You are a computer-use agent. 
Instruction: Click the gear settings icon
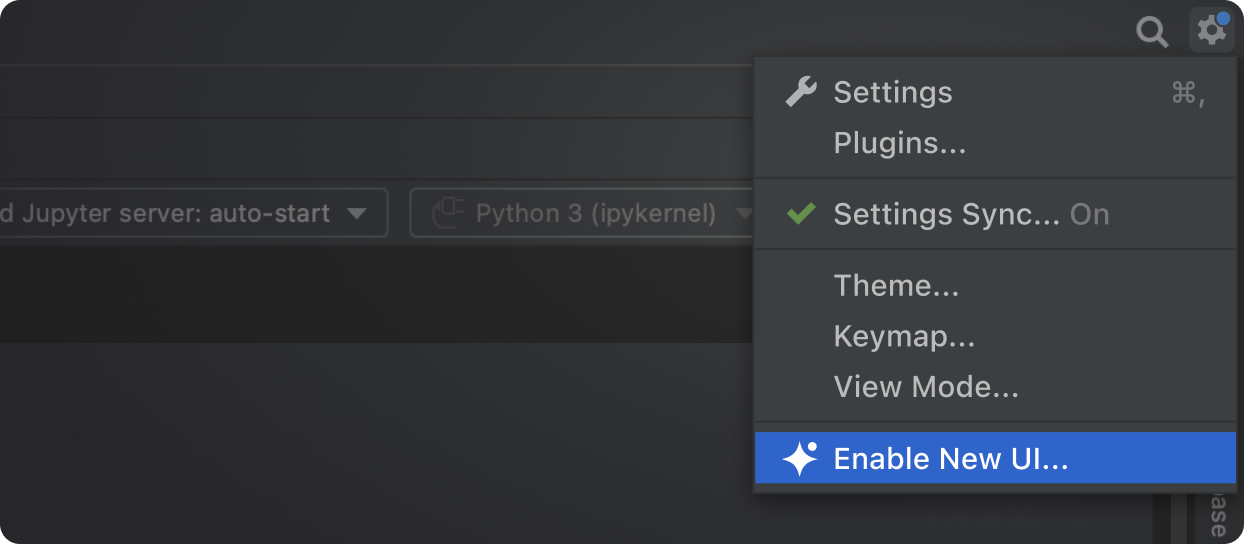pos(1211,32)
